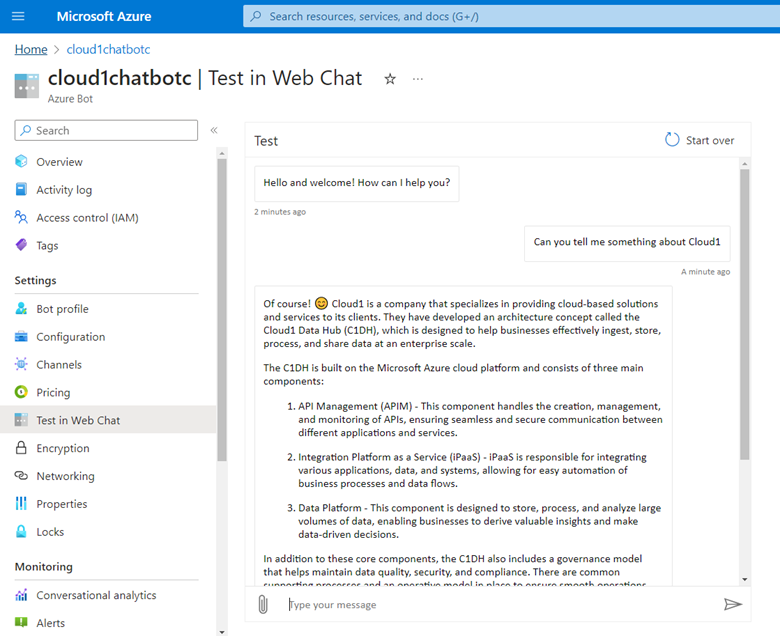Focus the global Azure search field
This screenshot has height=636, width=780.
pyautogui.click(x=511, y=16)
